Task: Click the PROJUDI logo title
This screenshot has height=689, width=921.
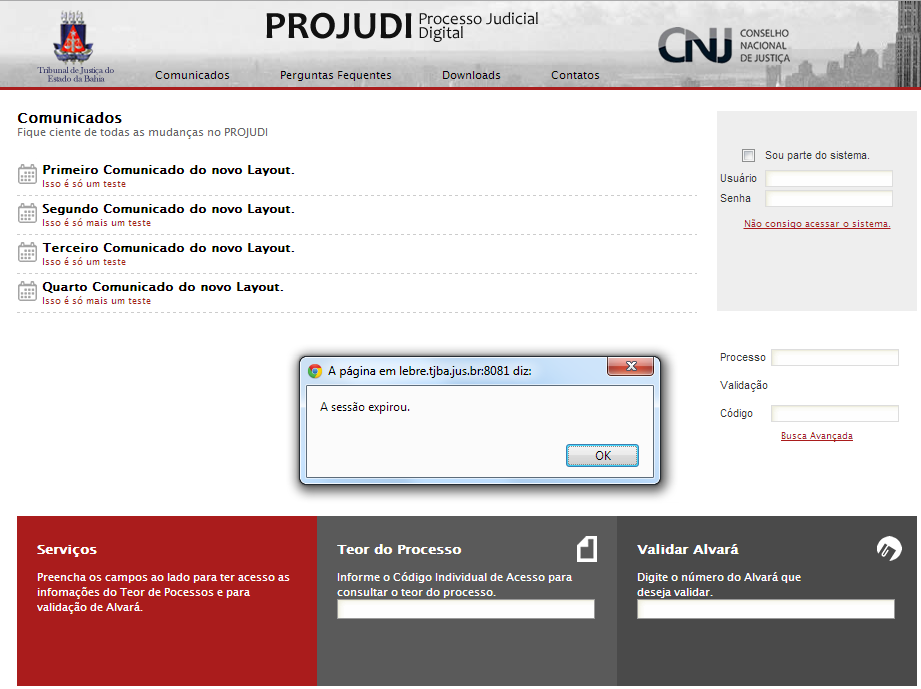Action: click(339, 26)
